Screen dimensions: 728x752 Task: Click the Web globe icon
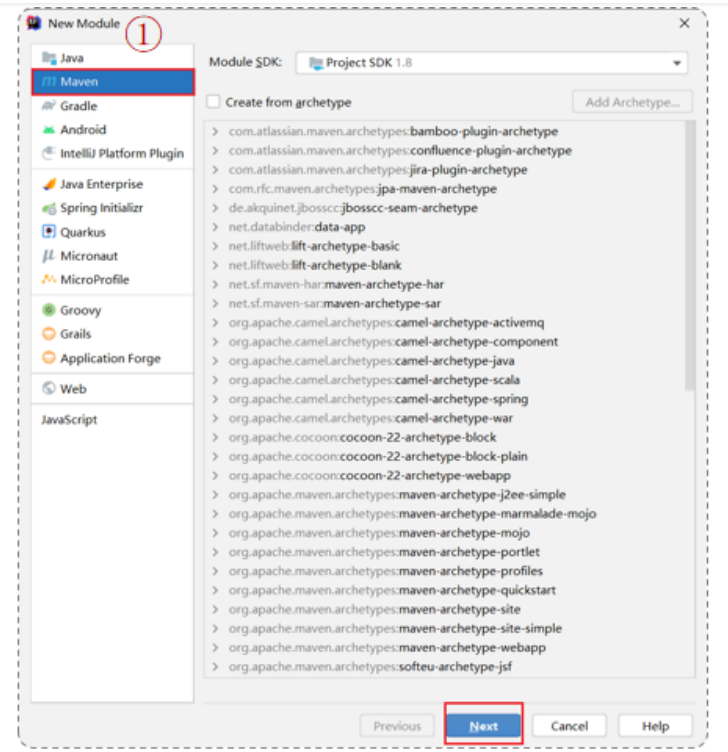pyautogui.click(x=49, y=388)
